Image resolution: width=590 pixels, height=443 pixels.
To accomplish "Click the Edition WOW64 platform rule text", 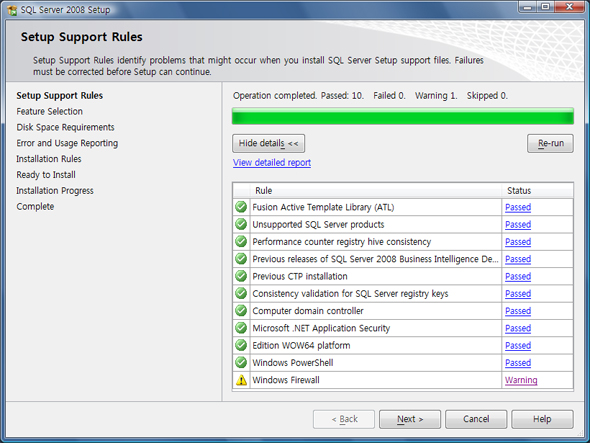I will point(301,346).
